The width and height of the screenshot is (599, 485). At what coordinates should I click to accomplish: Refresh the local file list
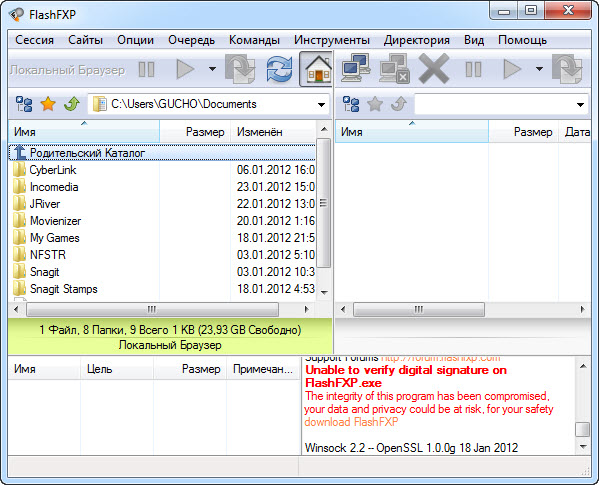click(x=280, y=69)
